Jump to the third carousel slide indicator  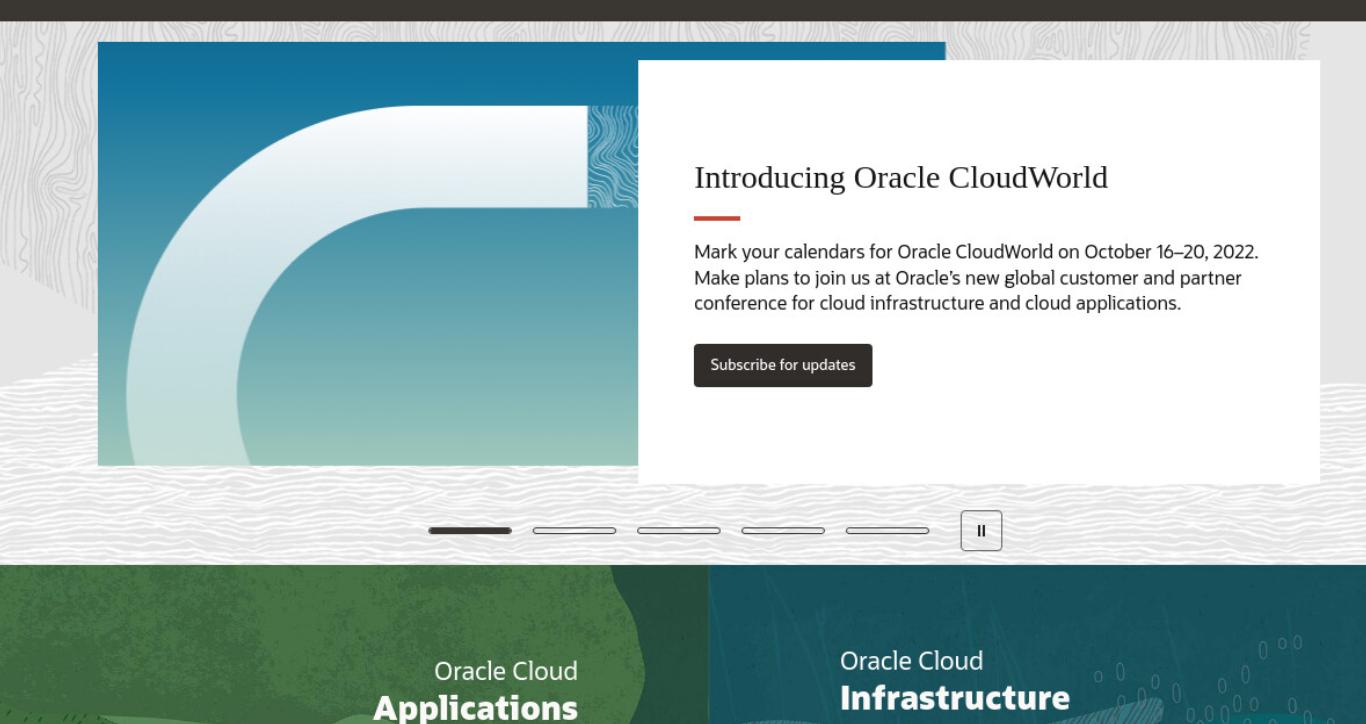pos(679,531)
